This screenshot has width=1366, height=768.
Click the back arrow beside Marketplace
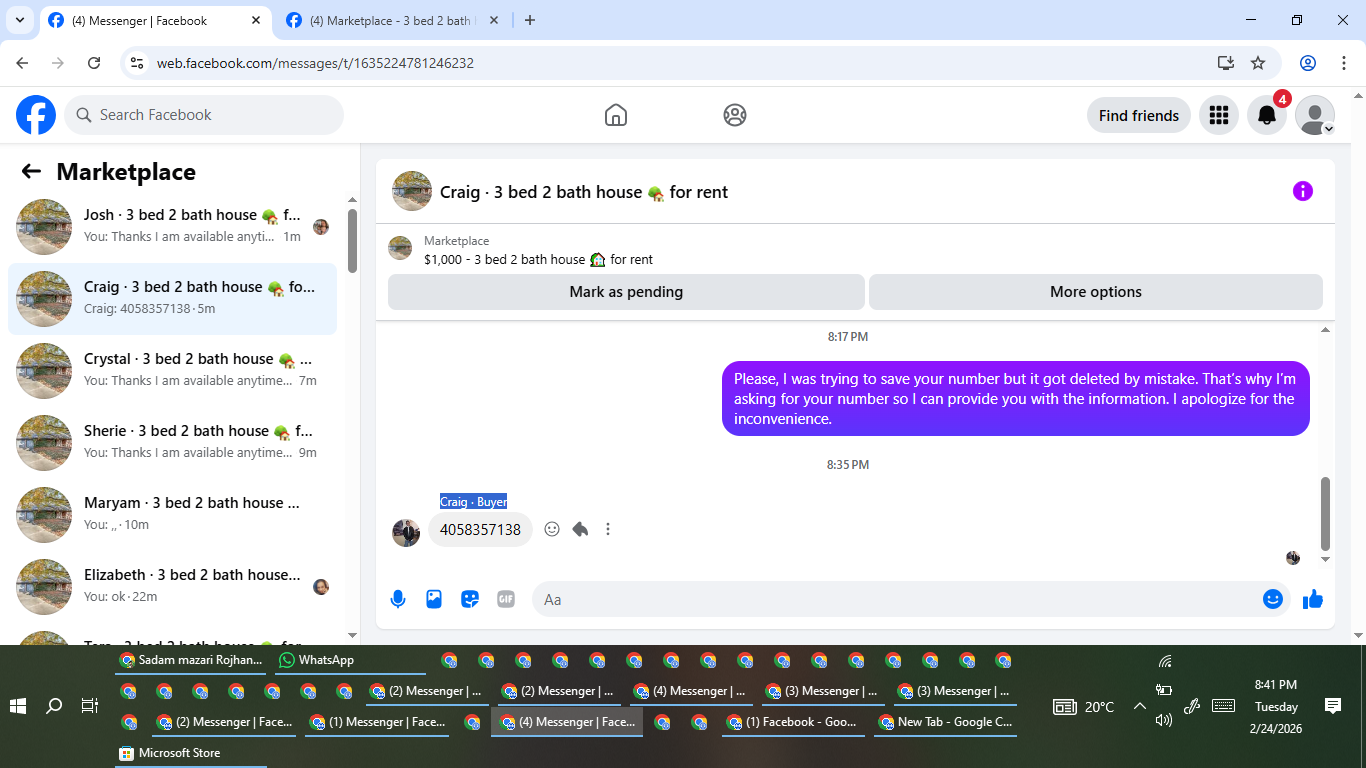[x=31, y=172]
